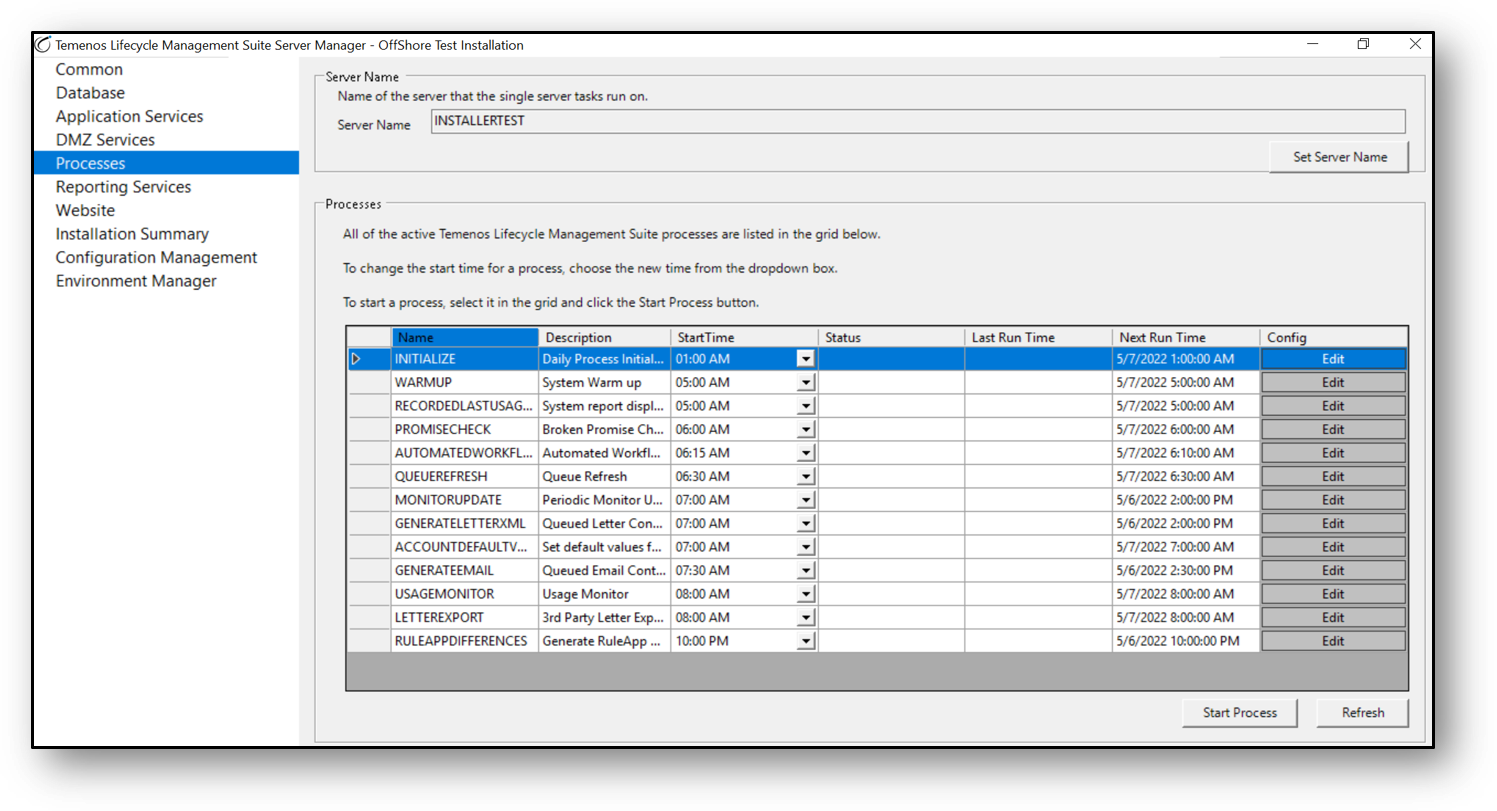Open the Database section
The width and height of the screenshot is (1497, 811).
point(90,93)
